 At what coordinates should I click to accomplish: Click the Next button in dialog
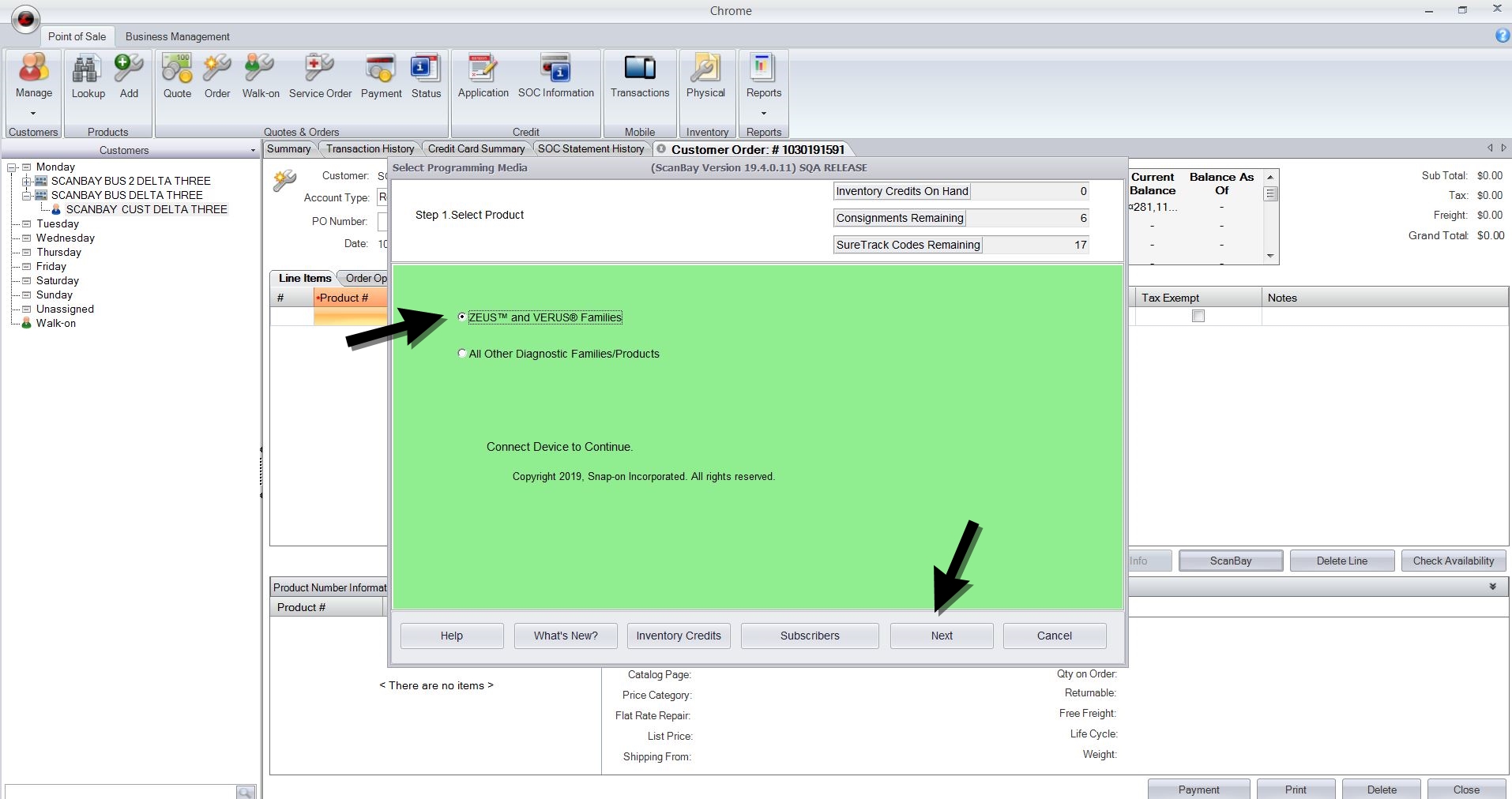(941, 636)
